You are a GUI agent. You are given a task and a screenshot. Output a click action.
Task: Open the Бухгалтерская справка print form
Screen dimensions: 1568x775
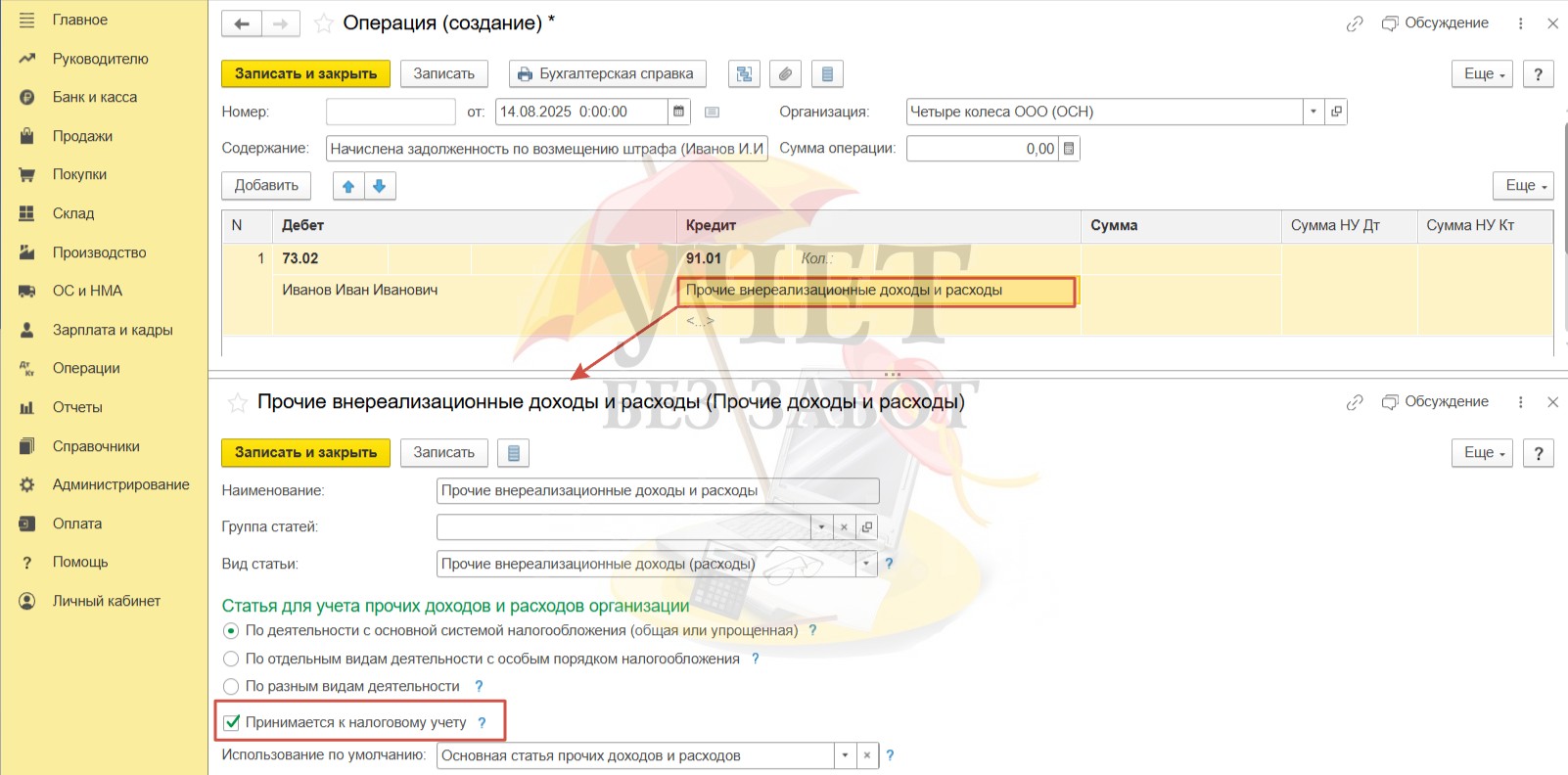tap(607, 73)
